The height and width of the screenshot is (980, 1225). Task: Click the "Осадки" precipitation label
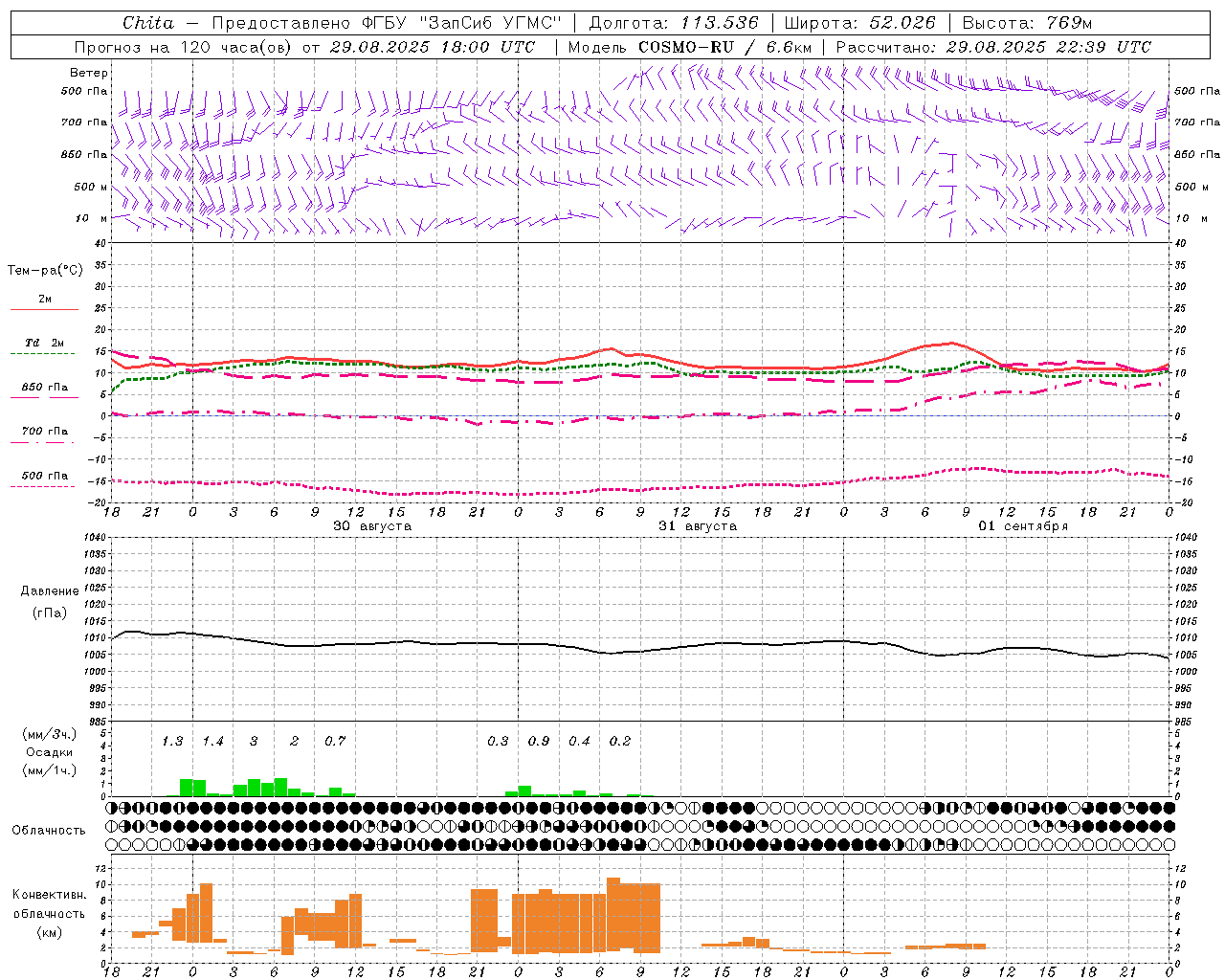49,752
